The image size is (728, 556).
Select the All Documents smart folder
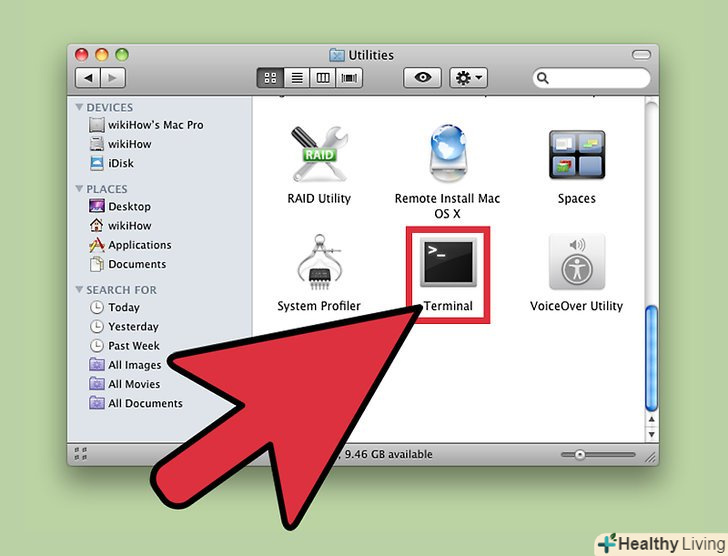[x=136, y=403]
